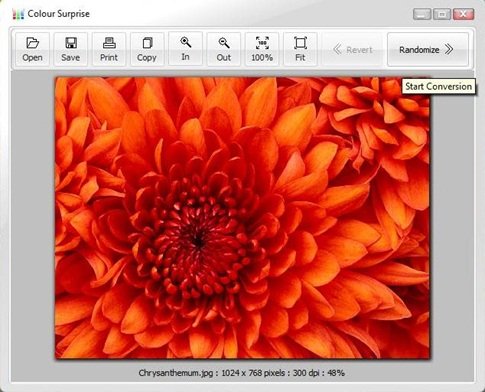Save the image using Save button
485x392 pixels.
pos(71,49)
